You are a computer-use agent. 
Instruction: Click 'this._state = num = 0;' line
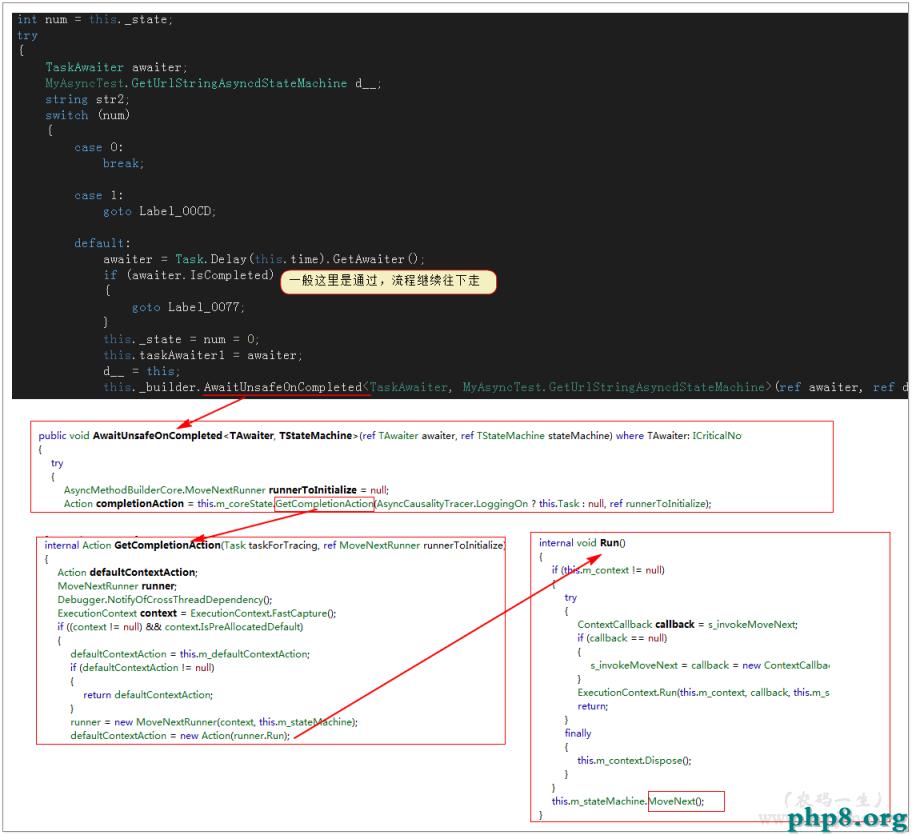(x=181, y=339)
